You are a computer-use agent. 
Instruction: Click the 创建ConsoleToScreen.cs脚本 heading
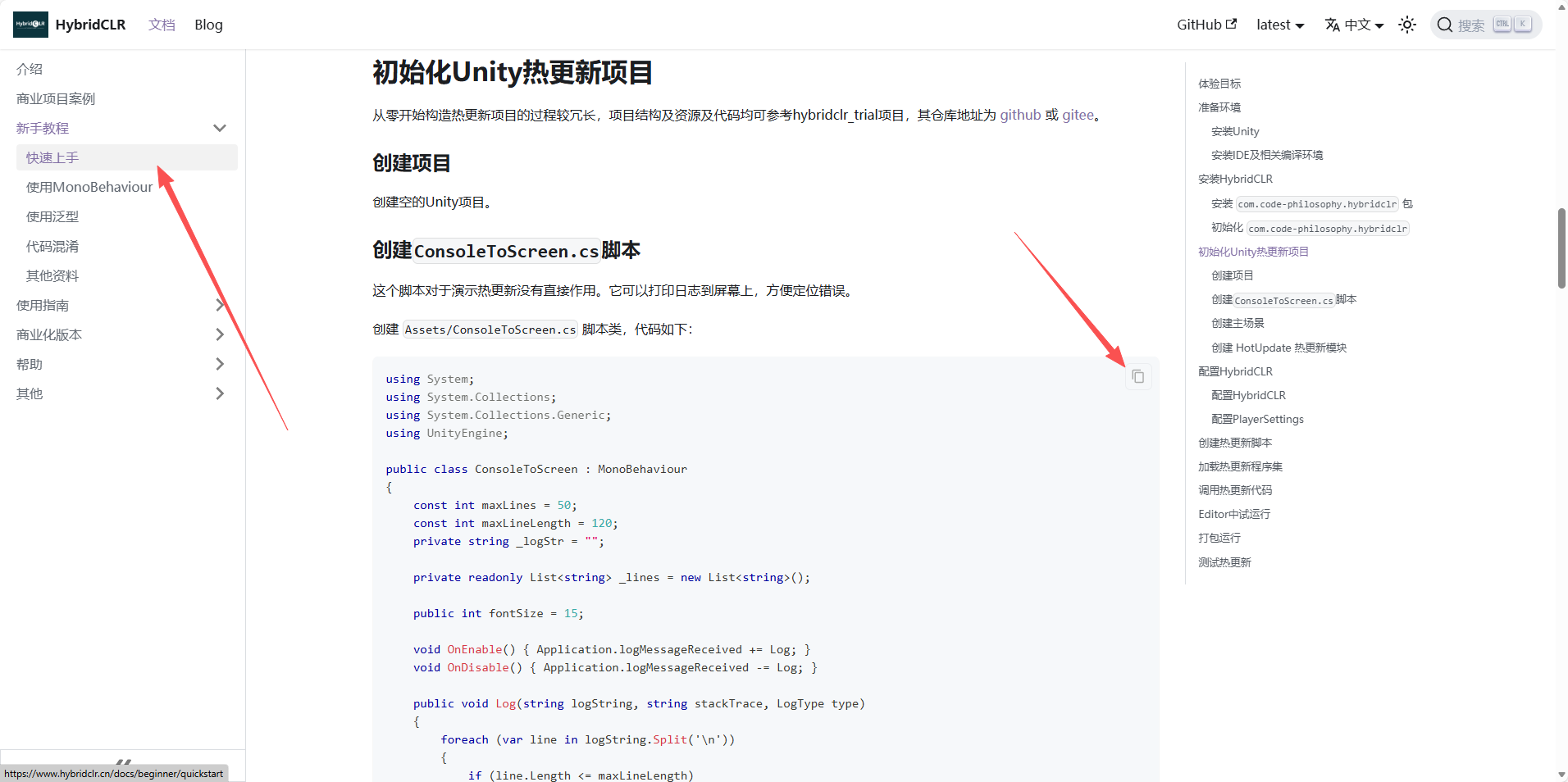click(506, 250)
